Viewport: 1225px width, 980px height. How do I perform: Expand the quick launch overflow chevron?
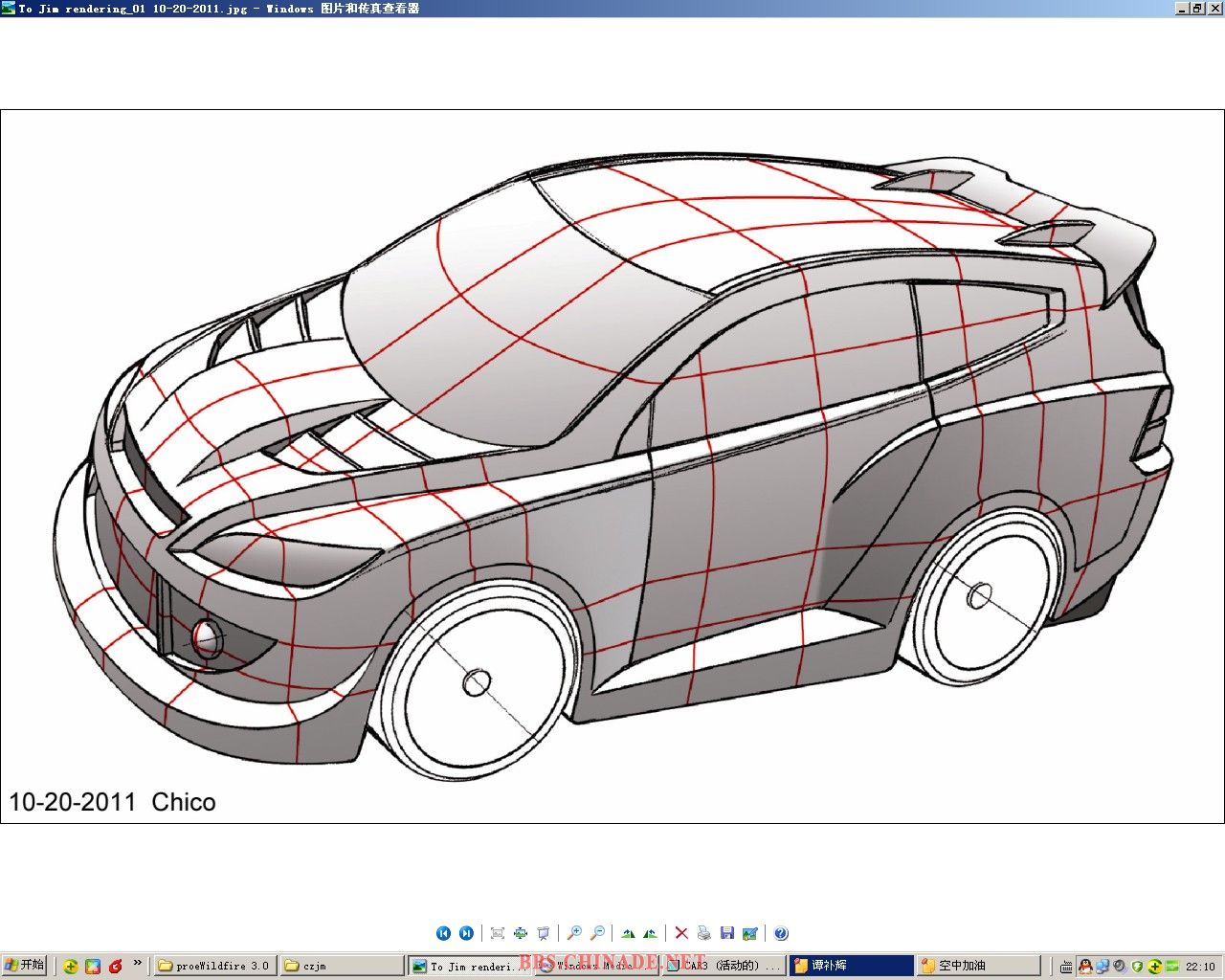138,963
